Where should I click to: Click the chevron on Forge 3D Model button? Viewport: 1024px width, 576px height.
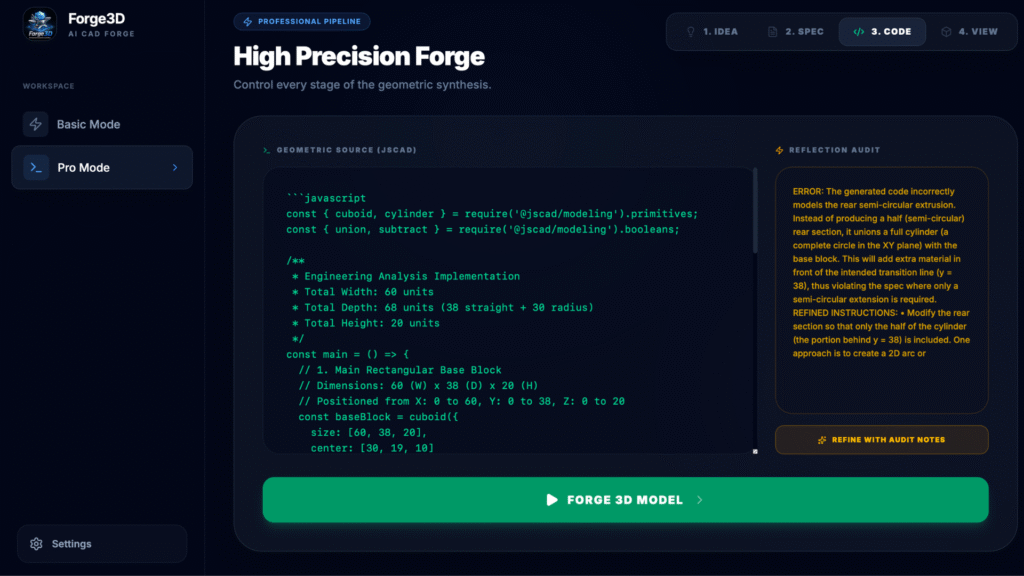[700, 500]
